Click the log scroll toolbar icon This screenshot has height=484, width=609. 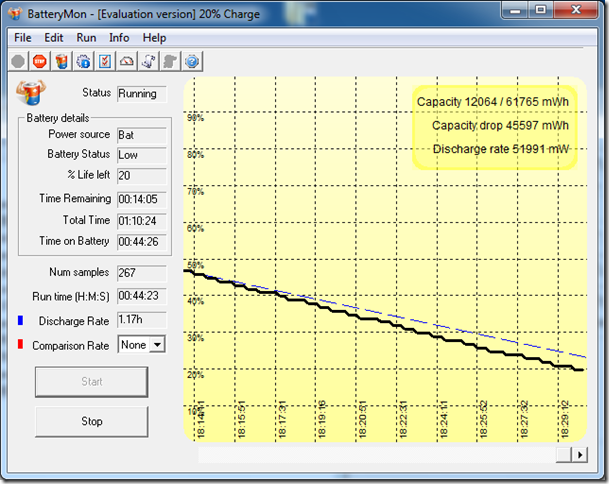148,61
